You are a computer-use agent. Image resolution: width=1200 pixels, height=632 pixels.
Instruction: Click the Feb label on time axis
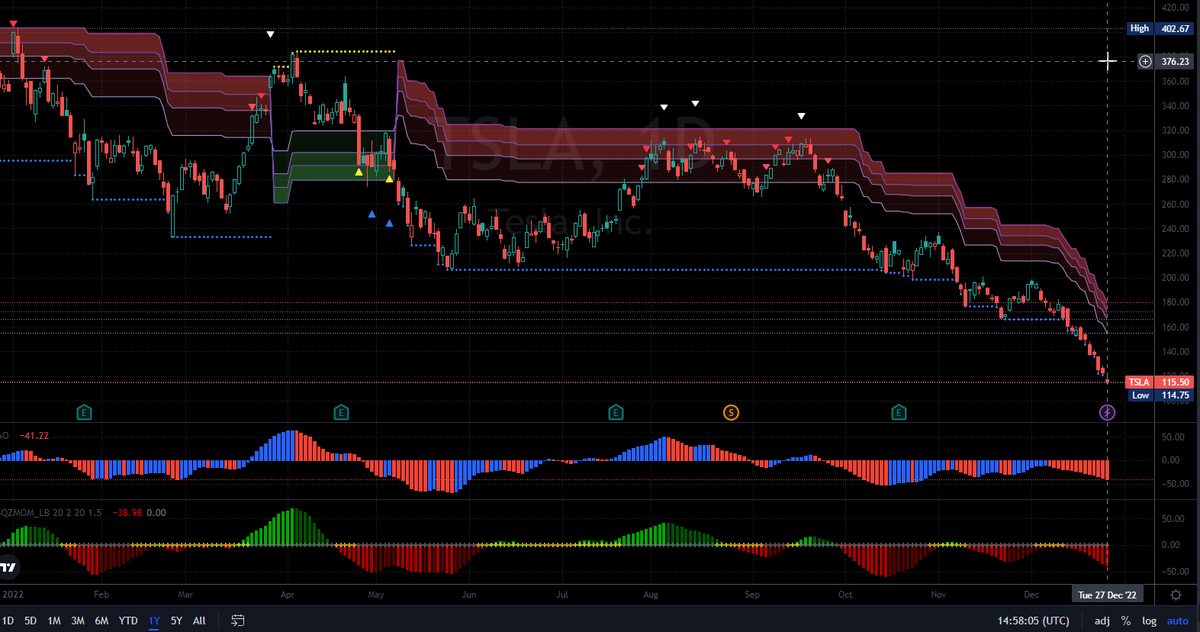click(100, 593)
